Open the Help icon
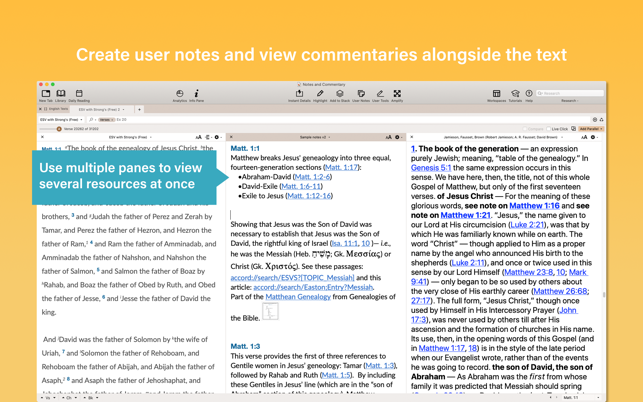Viewport: 643px width, 402px height. (529, 94)
